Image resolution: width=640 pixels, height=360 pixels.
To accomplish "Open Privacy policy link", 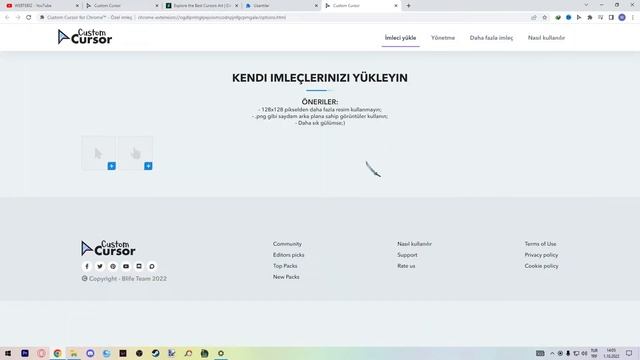I will pyautogui.click(x=541, y=255).
